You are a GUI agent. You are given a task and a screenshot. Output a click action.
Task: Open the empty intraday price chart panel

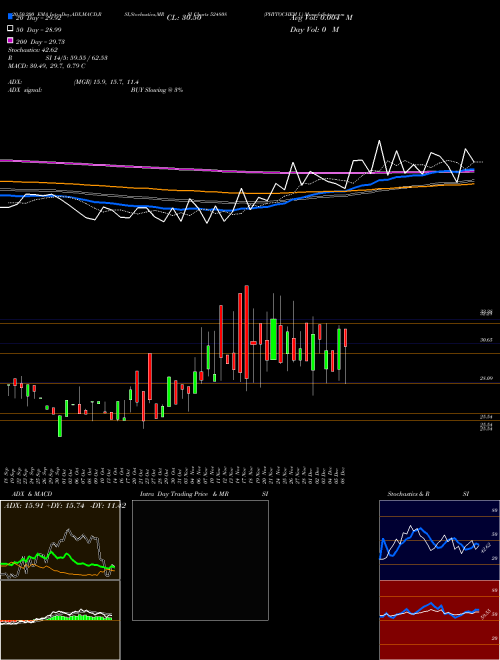pyautogui.click(x=200, y=560)
